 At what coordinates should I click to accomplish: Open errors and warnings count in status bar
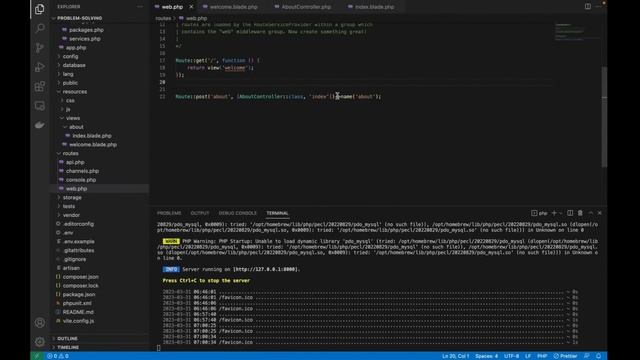click(58, 356)
